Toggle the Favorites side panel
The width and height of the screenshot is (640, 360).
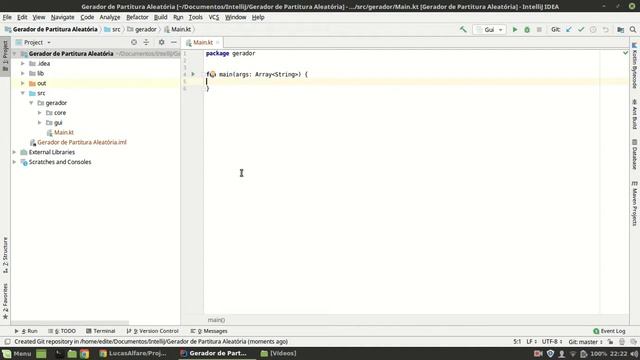coord(5,301)
